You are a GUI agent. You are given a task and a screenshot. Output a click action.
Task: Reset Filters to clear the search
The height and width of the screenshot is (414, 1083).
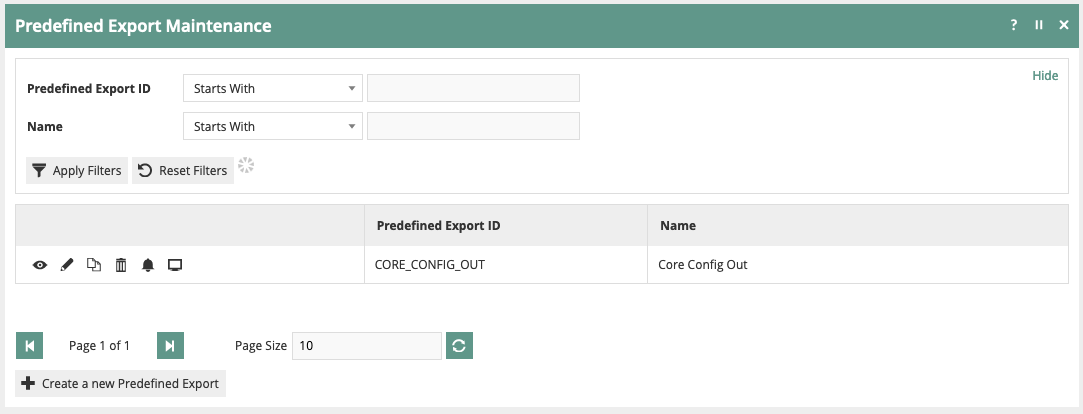pyautogui.click(x=183, y=171)
